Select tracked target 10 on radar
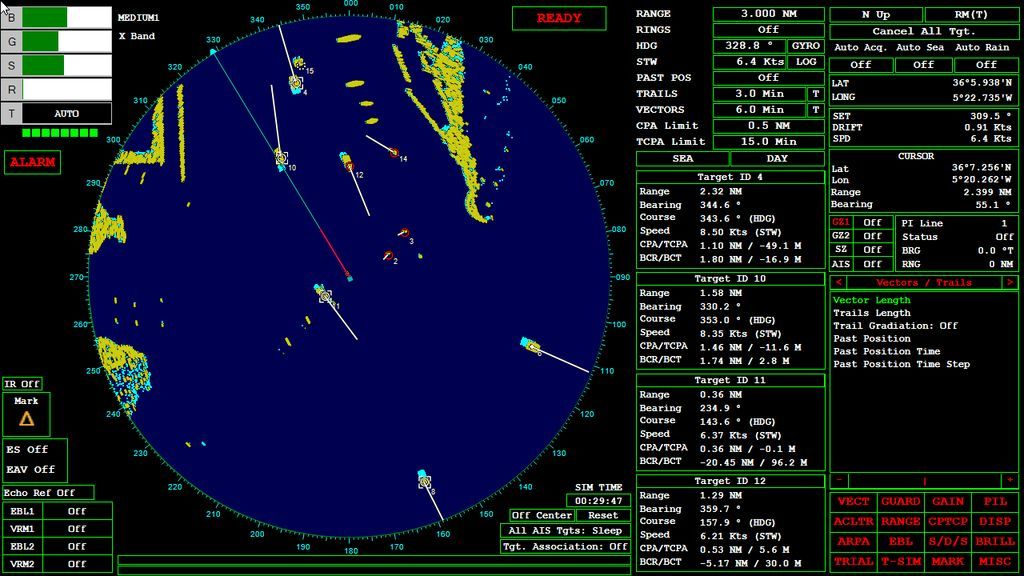 [281, 157]
